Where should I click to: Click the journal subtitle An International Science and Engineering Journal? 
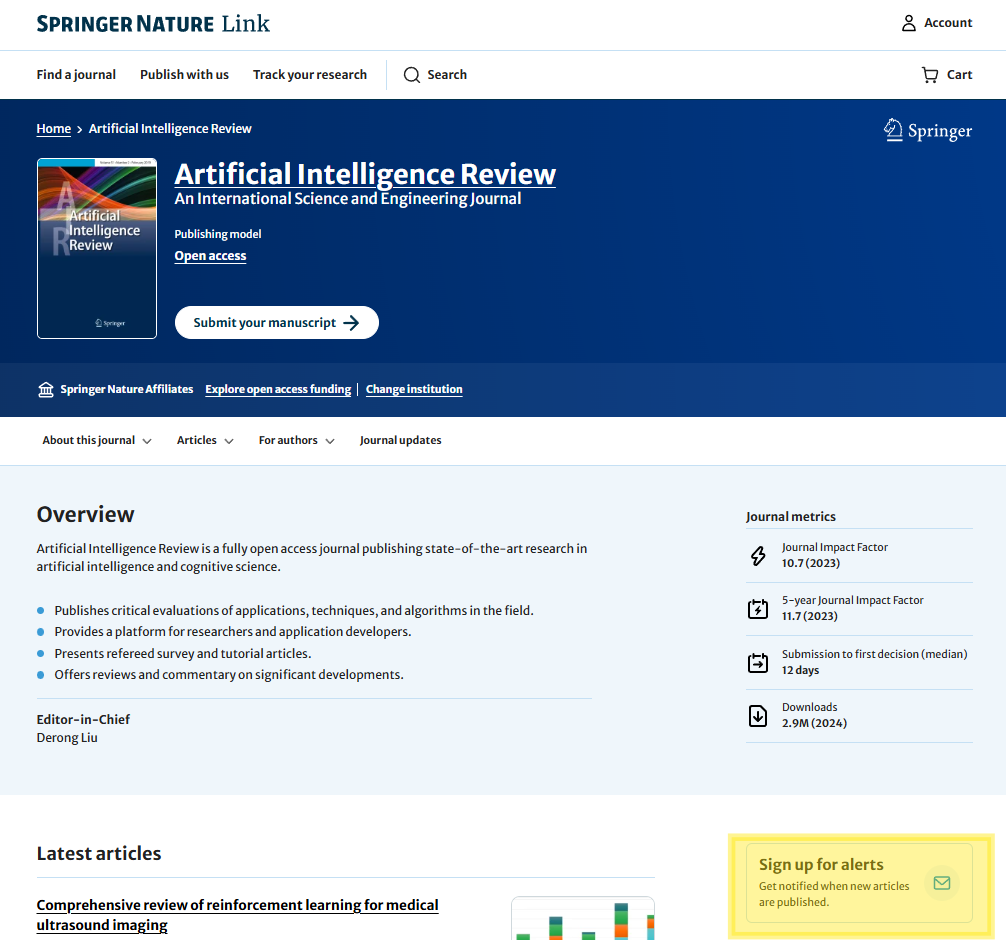348,199
